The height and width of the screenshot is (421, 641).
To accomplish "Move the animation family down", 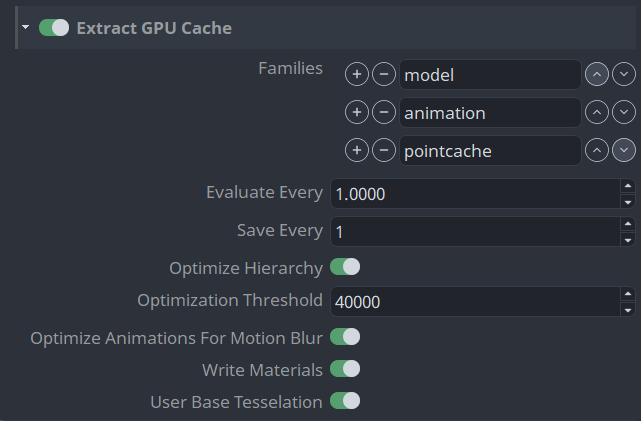I will tap(624, 113).
